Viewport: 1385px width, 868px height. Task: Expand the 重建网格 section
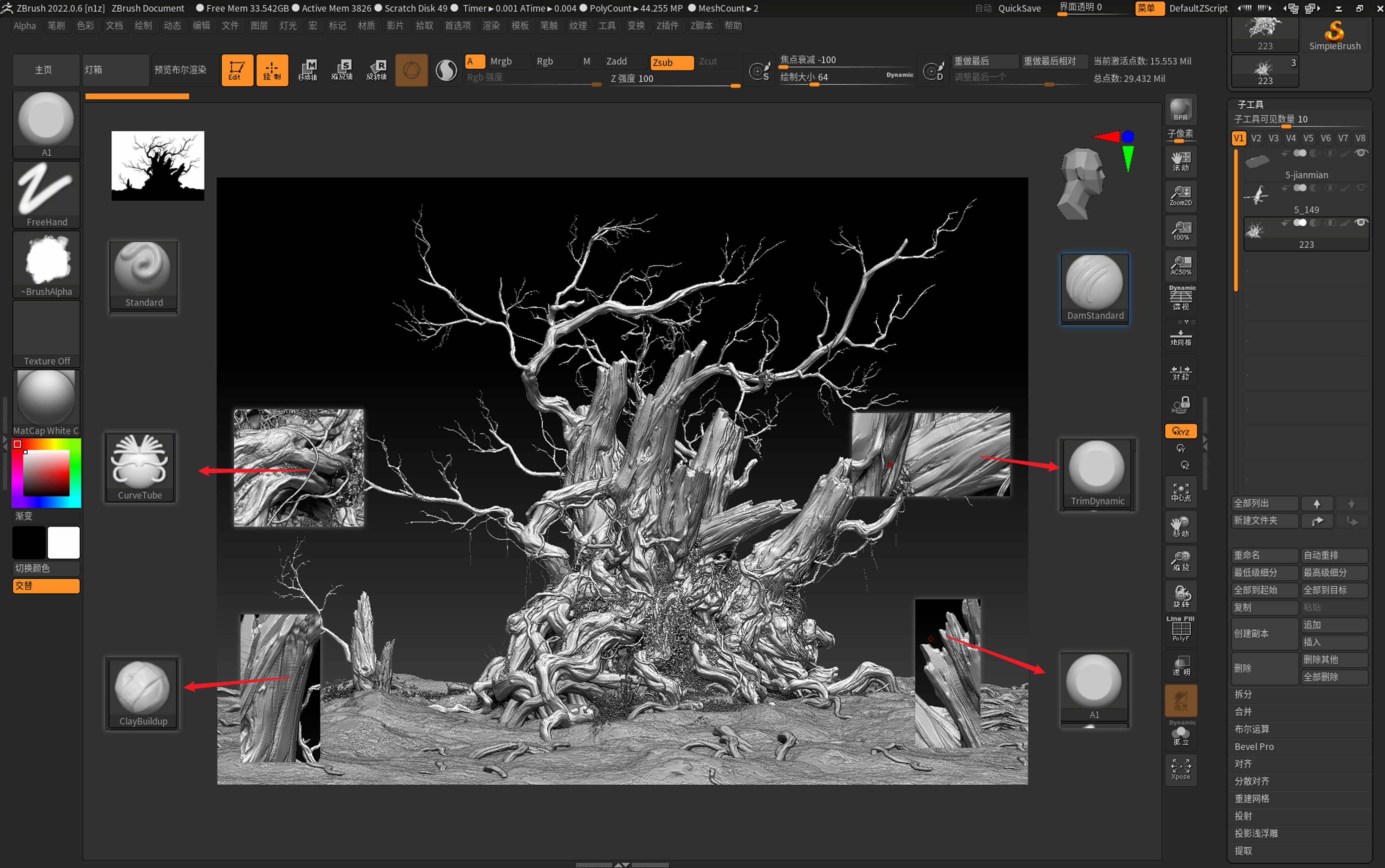[1252, 799]
